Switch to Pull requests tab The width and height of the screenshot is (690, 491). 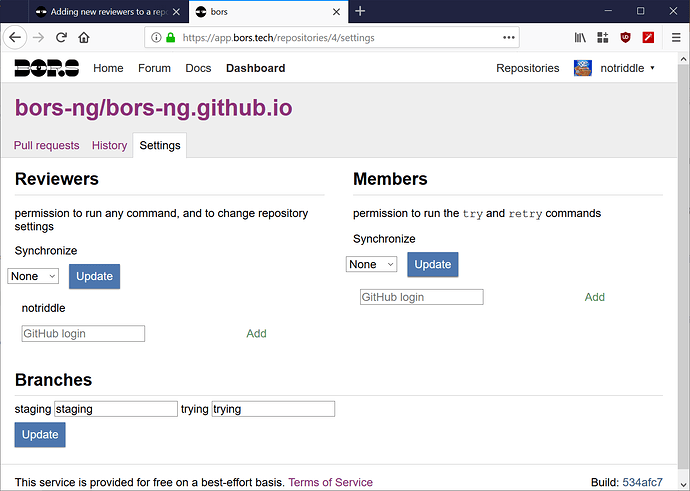tap(47, 145)
